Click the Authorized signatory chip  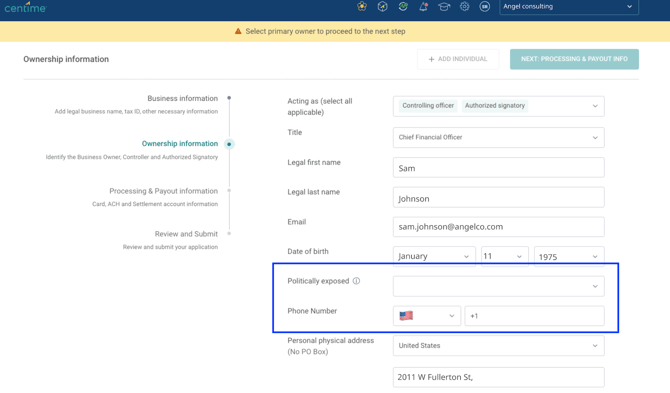(x=495, y=106)
